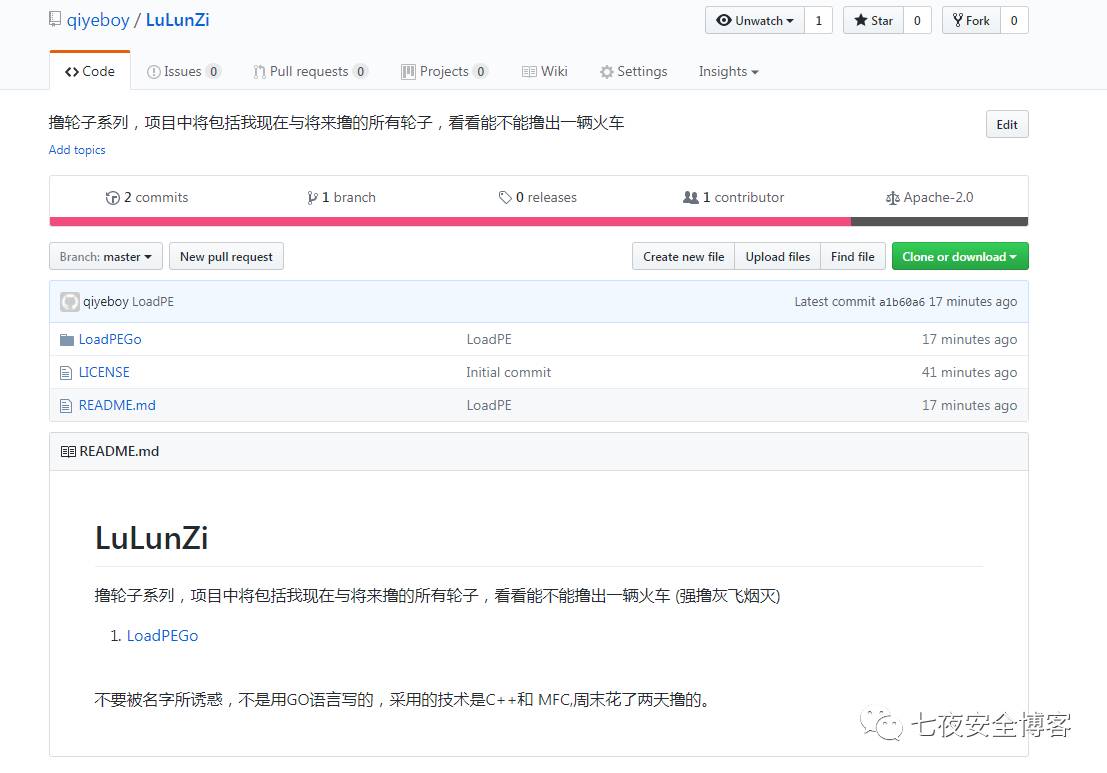Fork the repository
This screenshot has height=773, width=1107.
point(971,20)
